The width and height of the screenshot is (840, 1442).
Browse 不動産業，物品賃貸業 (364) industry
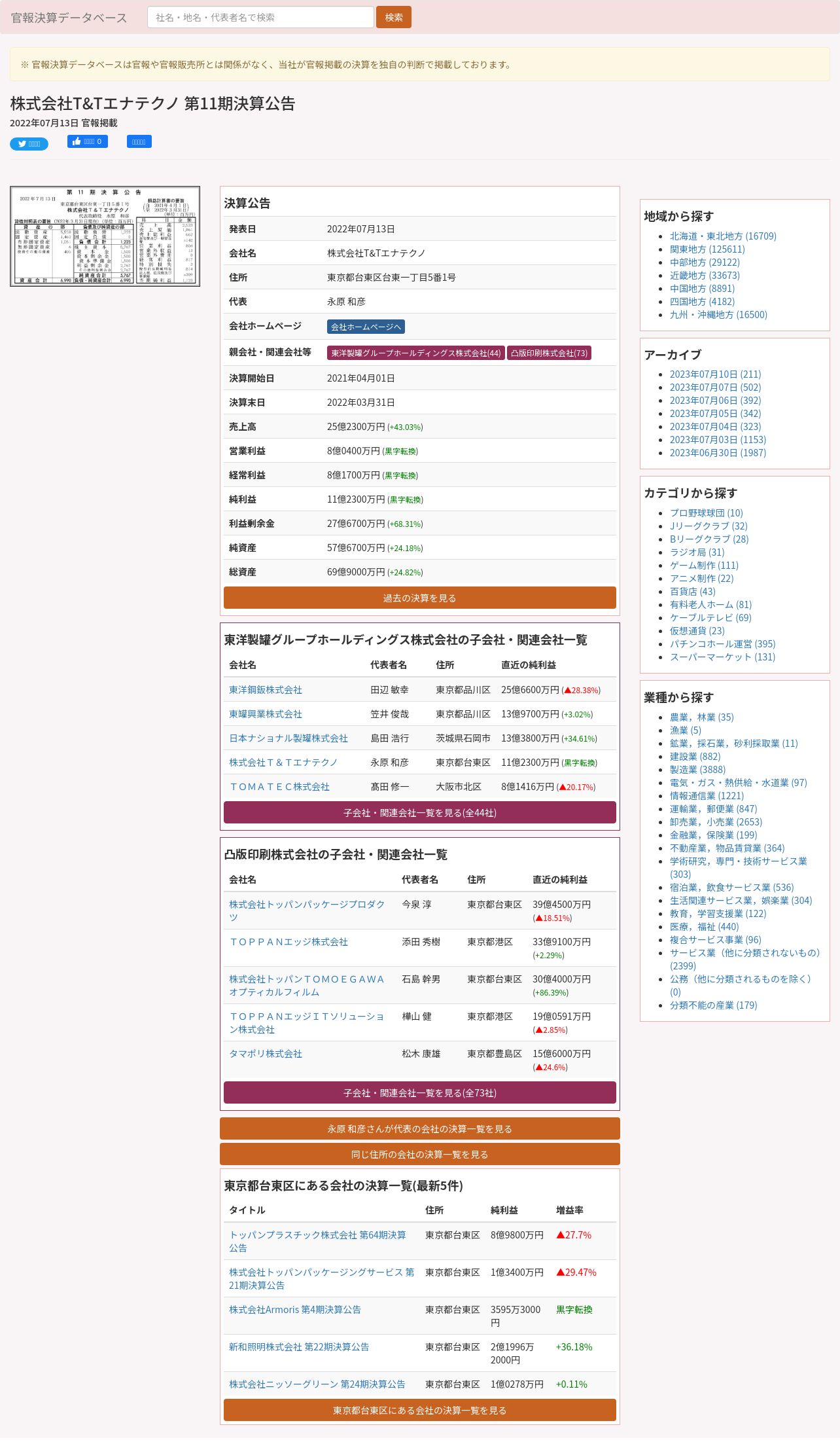pyautogui.click(x=727, y=848)
